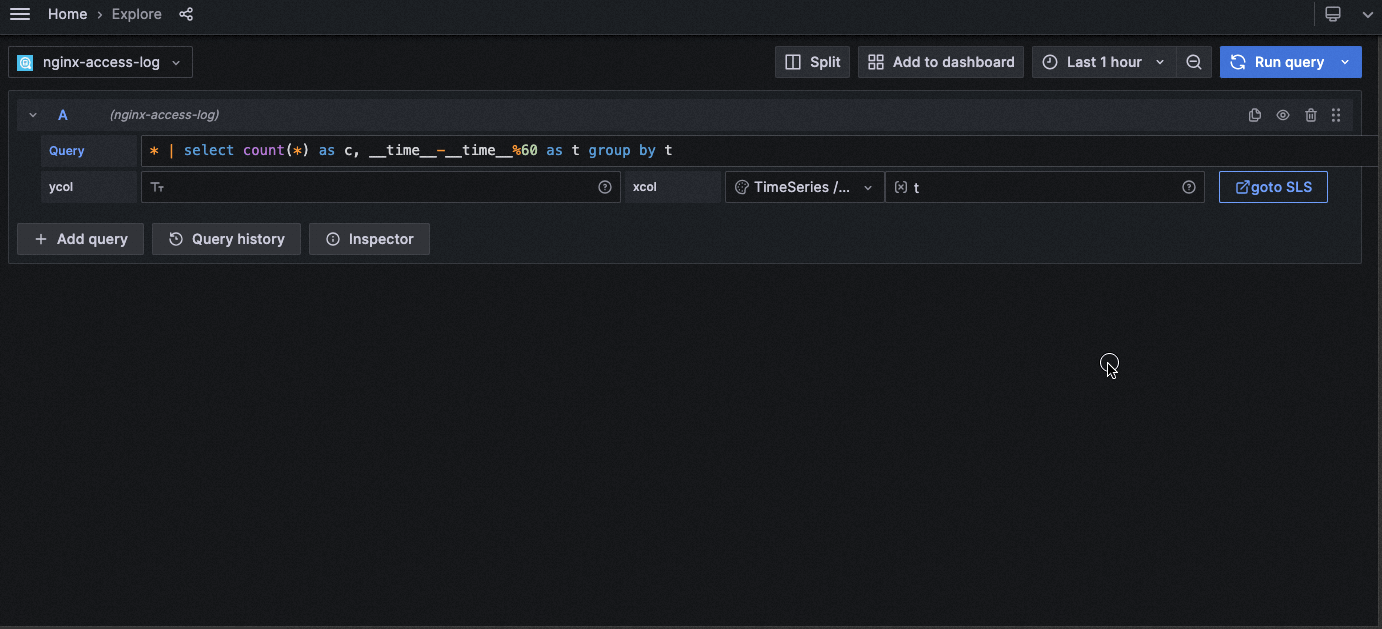Open Query history

click(226, 238)
